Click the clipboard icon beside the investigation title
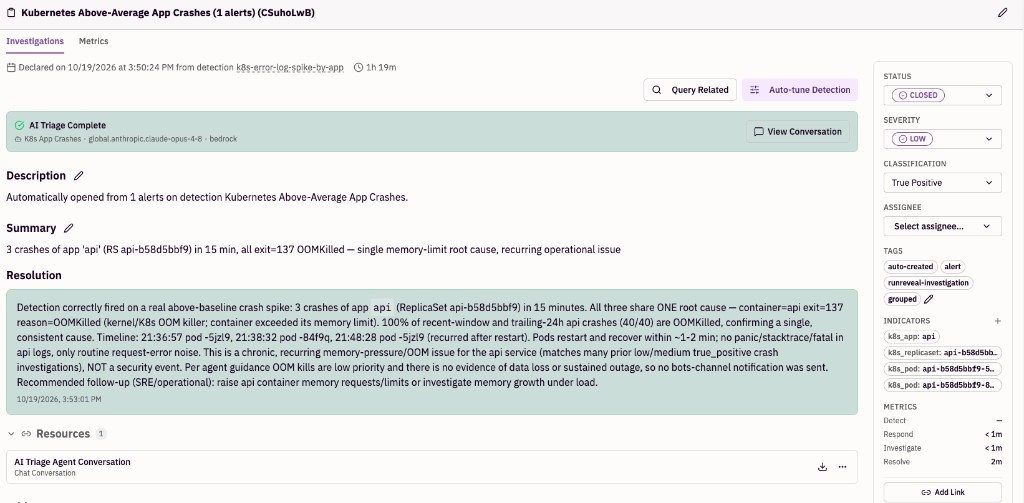Viewport: 1024px width, 503px height. pos(11,12)
